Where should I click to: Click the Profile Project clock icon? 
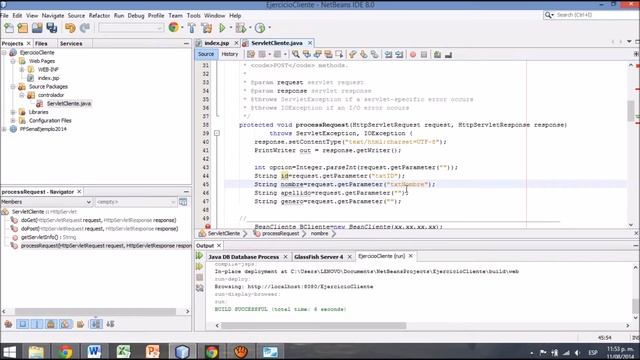click(x=260, y=28)
